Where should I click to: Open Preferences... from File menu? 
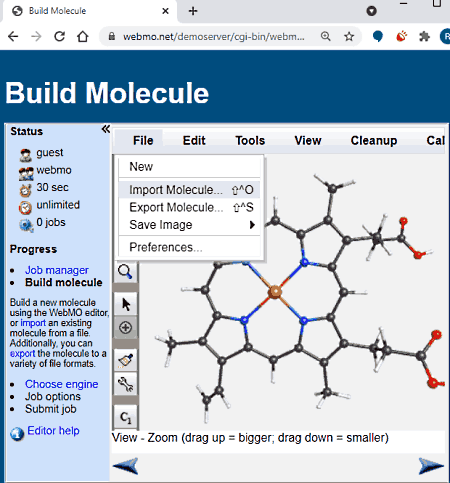[x=189, y=247]
